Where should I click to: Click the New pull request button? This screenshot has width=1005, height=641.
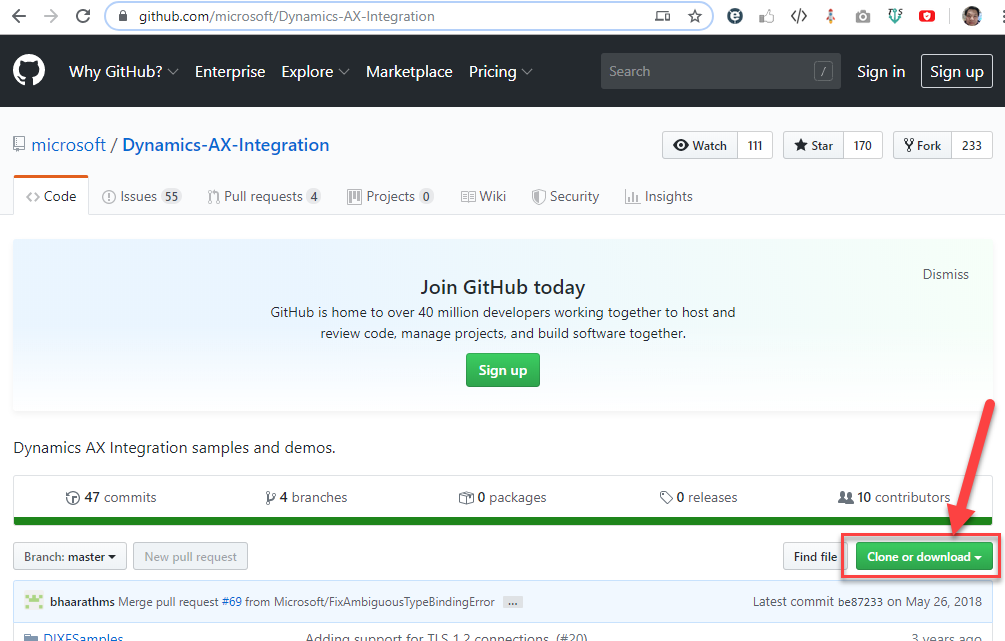[190, 556]
